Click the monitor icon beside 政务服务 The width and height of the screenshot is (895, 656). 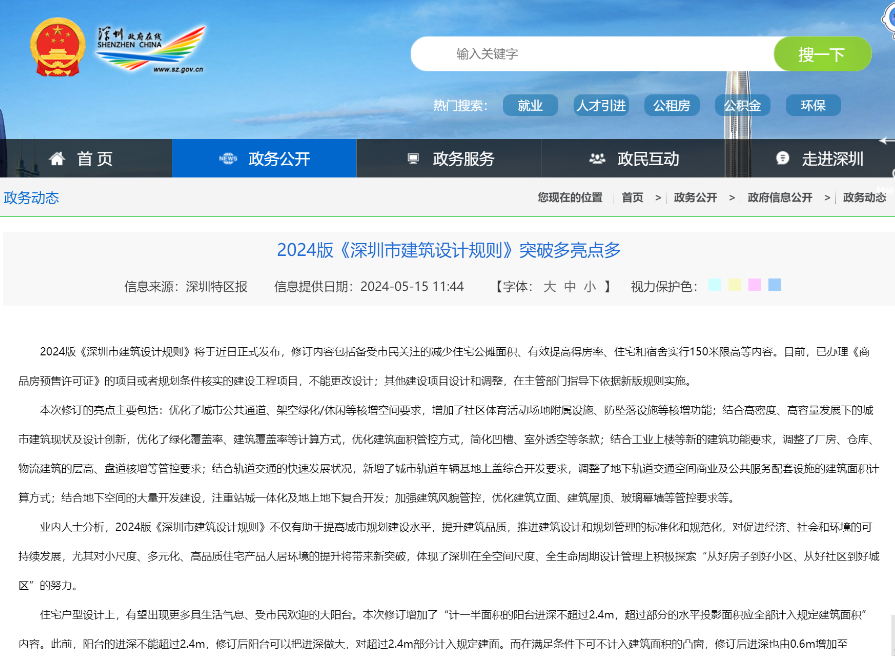(x=413, y=158)
